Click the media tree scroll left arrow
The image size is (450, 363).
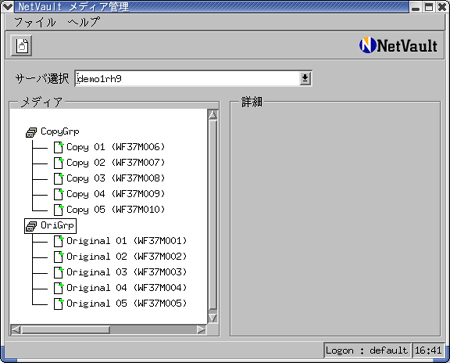[x=16, y=330]
